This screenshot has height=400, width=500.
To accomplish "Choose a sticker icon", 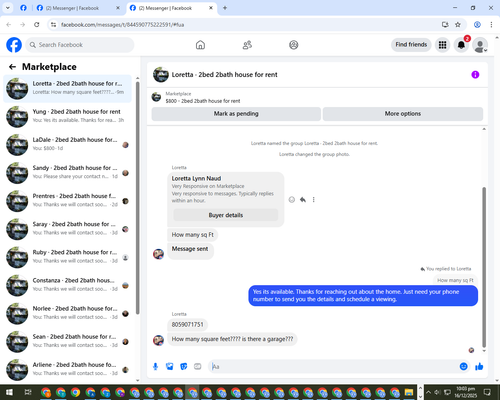I will pyautogui.click(x=184, y=367).
